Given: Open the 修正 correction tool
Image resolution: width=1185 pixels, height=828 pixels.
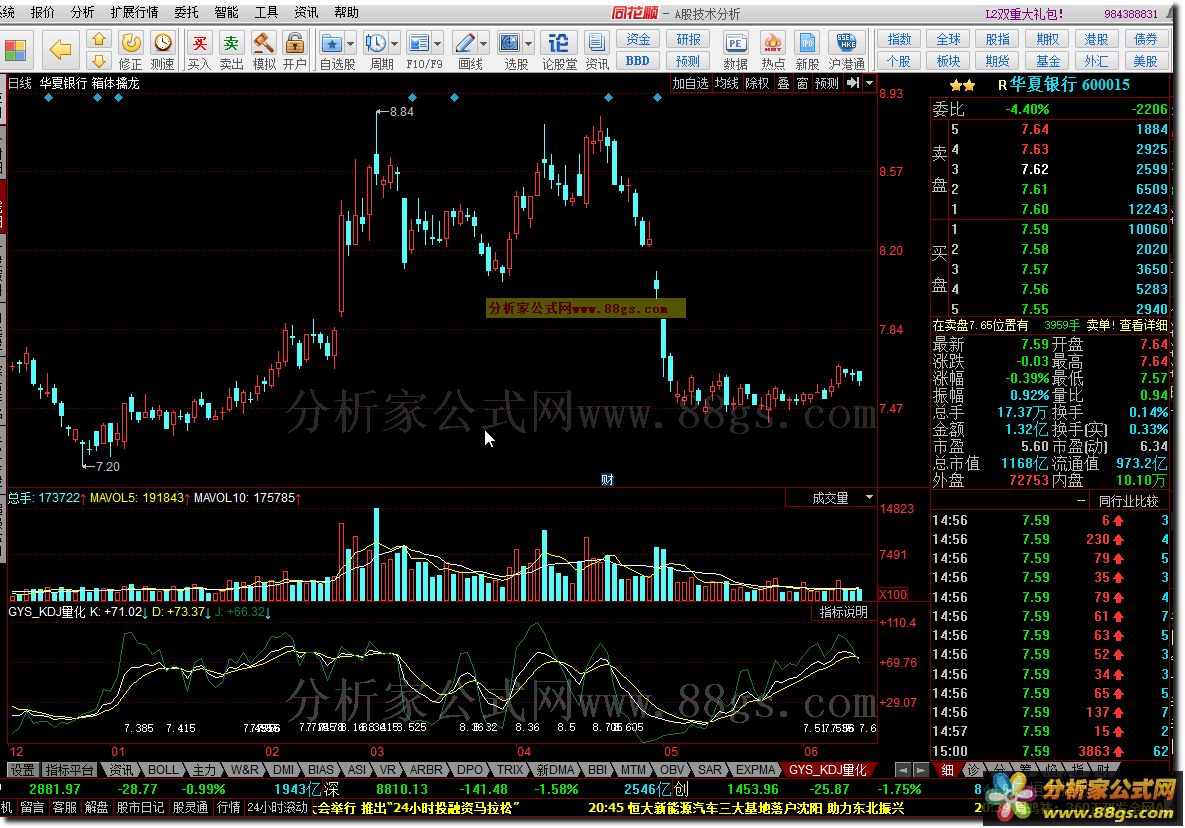Looking at the screenshot, I should (x=131, y=51).
